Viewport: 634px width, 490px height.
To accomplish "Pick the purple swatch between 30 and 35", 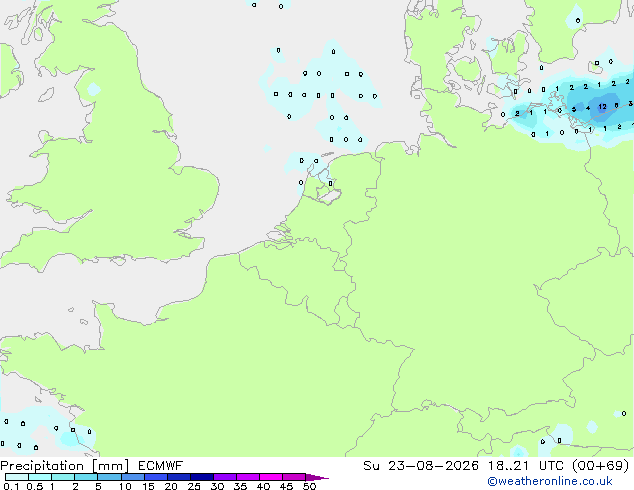I will [x=225, y=477].
